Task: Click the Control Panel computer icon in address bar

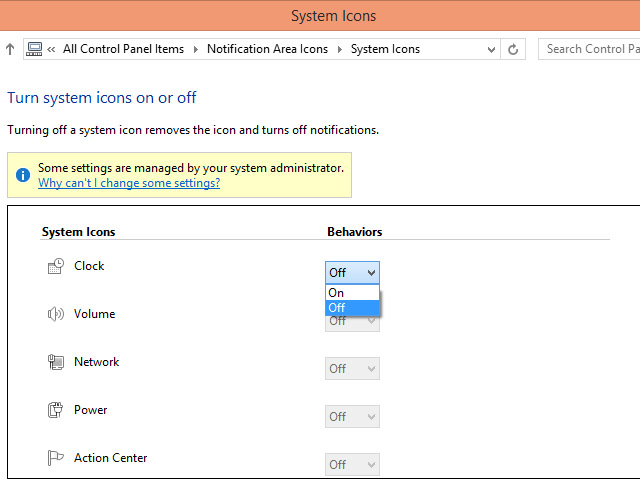Action: click(34, 49)
